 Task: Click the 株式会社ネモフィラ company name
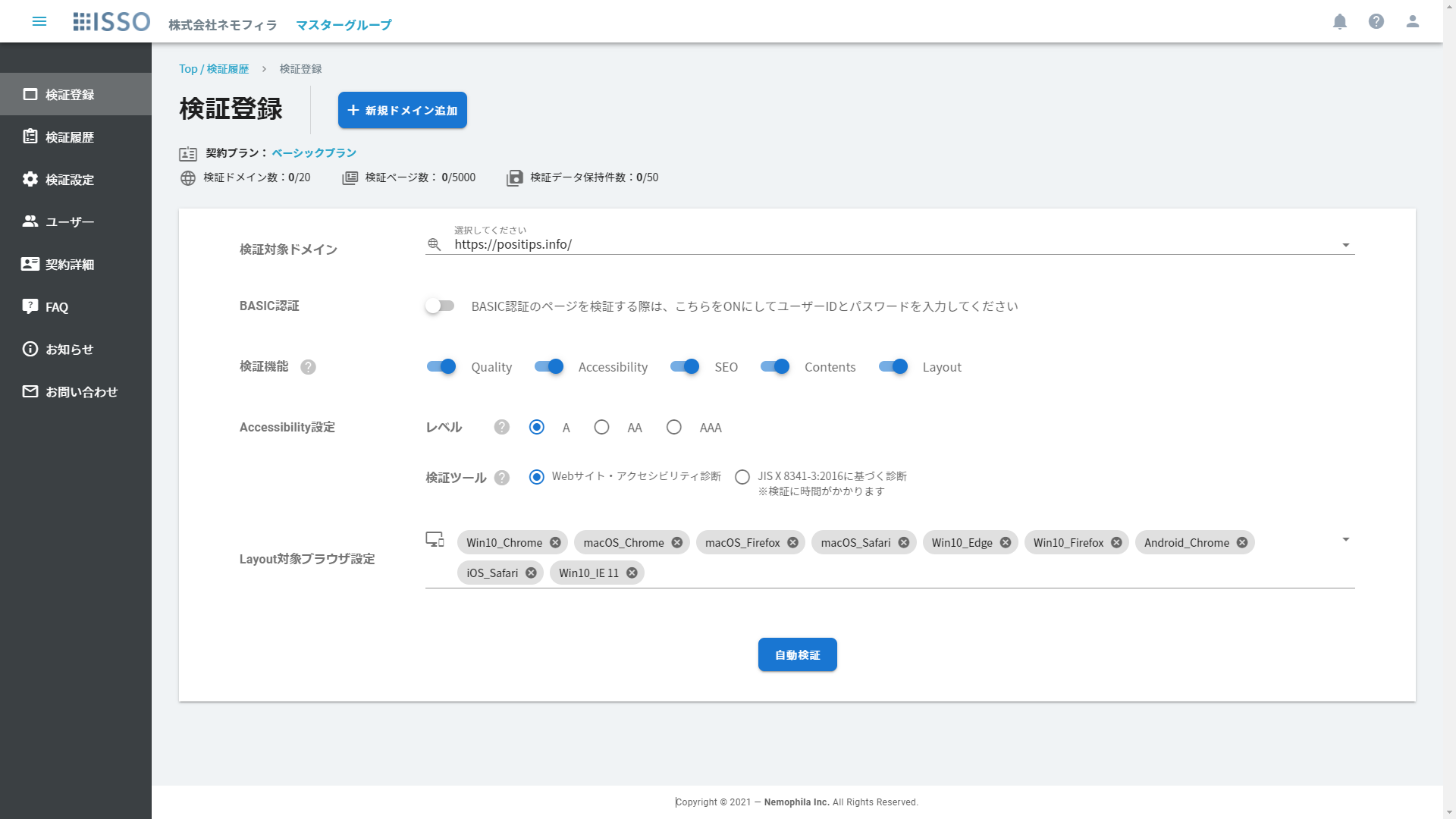(223, 25)
